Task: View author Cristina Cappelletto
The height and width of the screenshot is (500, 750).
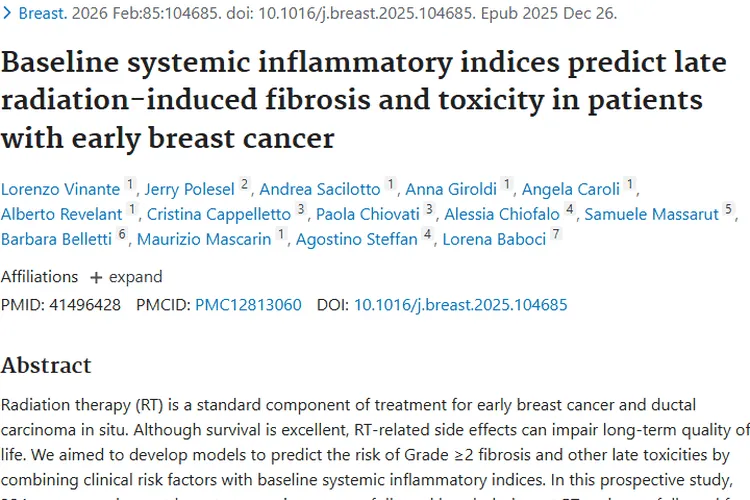Action: point(219,213)
